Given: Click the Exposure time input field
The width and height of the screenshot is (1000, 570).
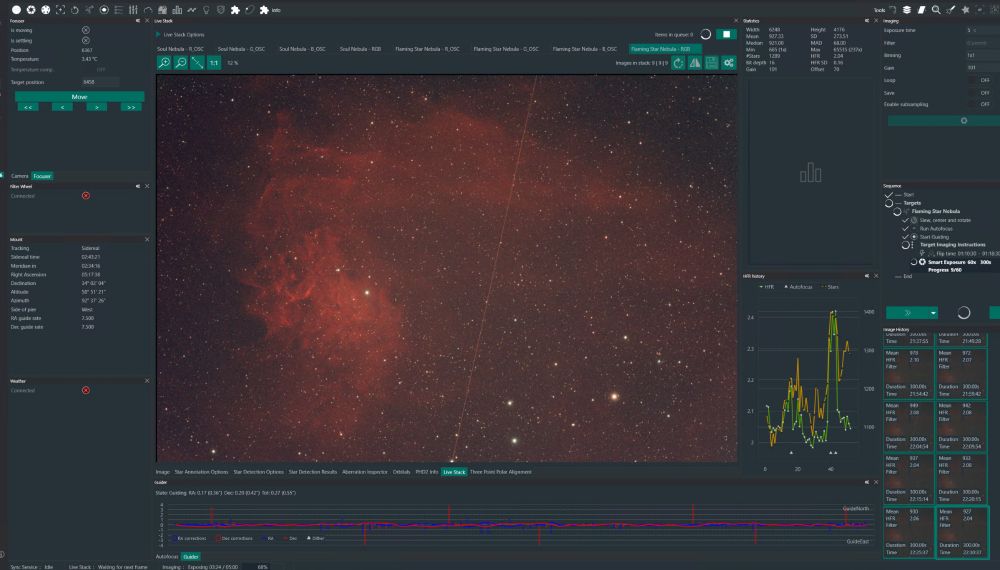Looking at the screenshot, I should click(982, 30).
